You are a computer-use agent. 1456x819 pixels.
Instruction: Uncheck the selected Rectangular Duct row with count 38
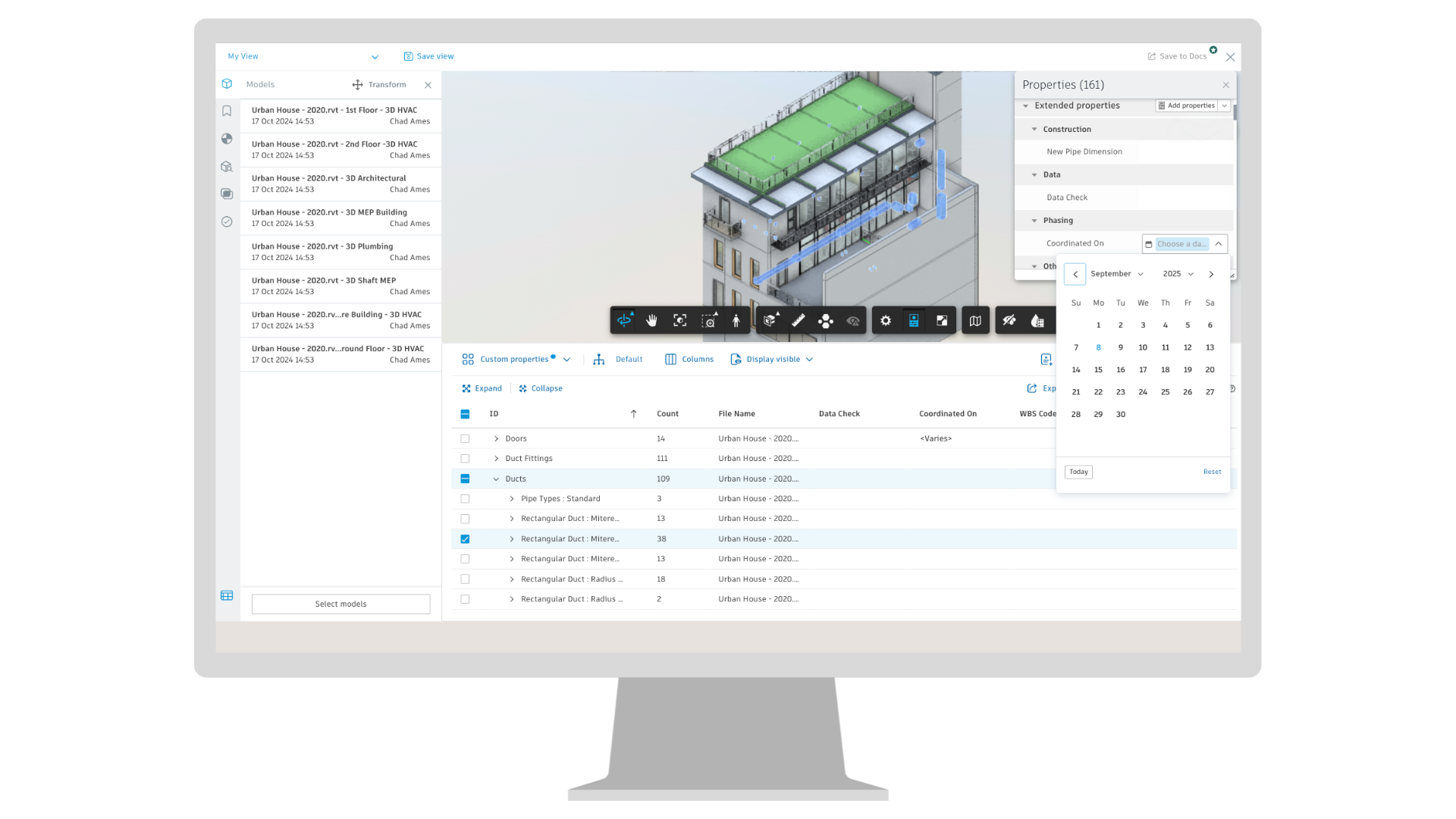coord(465,539)
